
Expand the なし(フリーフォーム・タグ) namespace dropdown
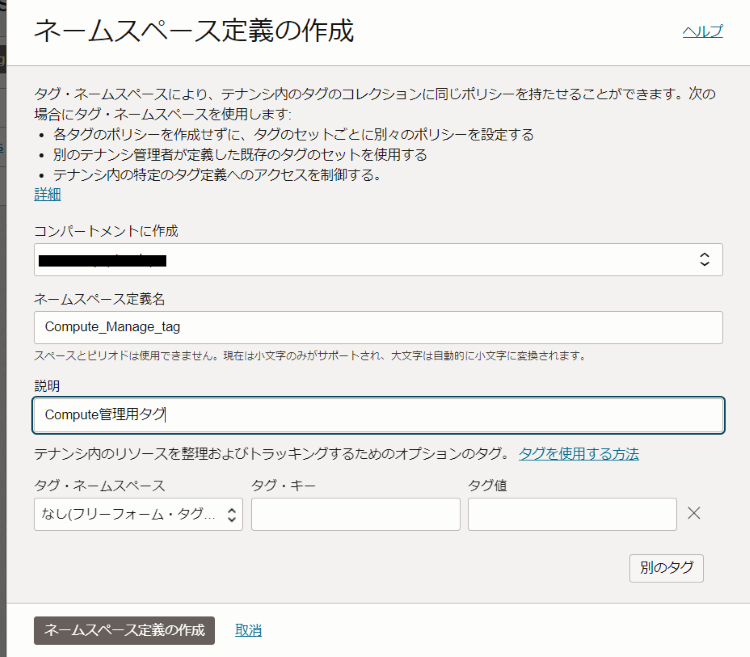138,514
